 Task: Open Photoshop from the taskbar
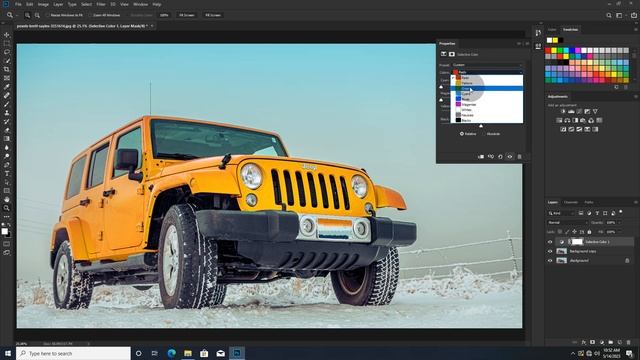coord(237,353)
